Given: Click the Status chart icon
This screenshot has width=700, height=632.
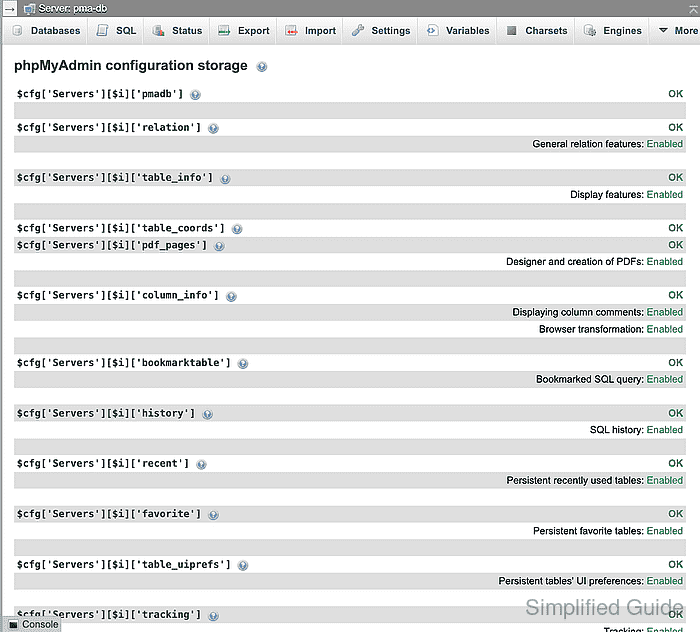Looking at the screenshot, I should (x=158, y=30).
